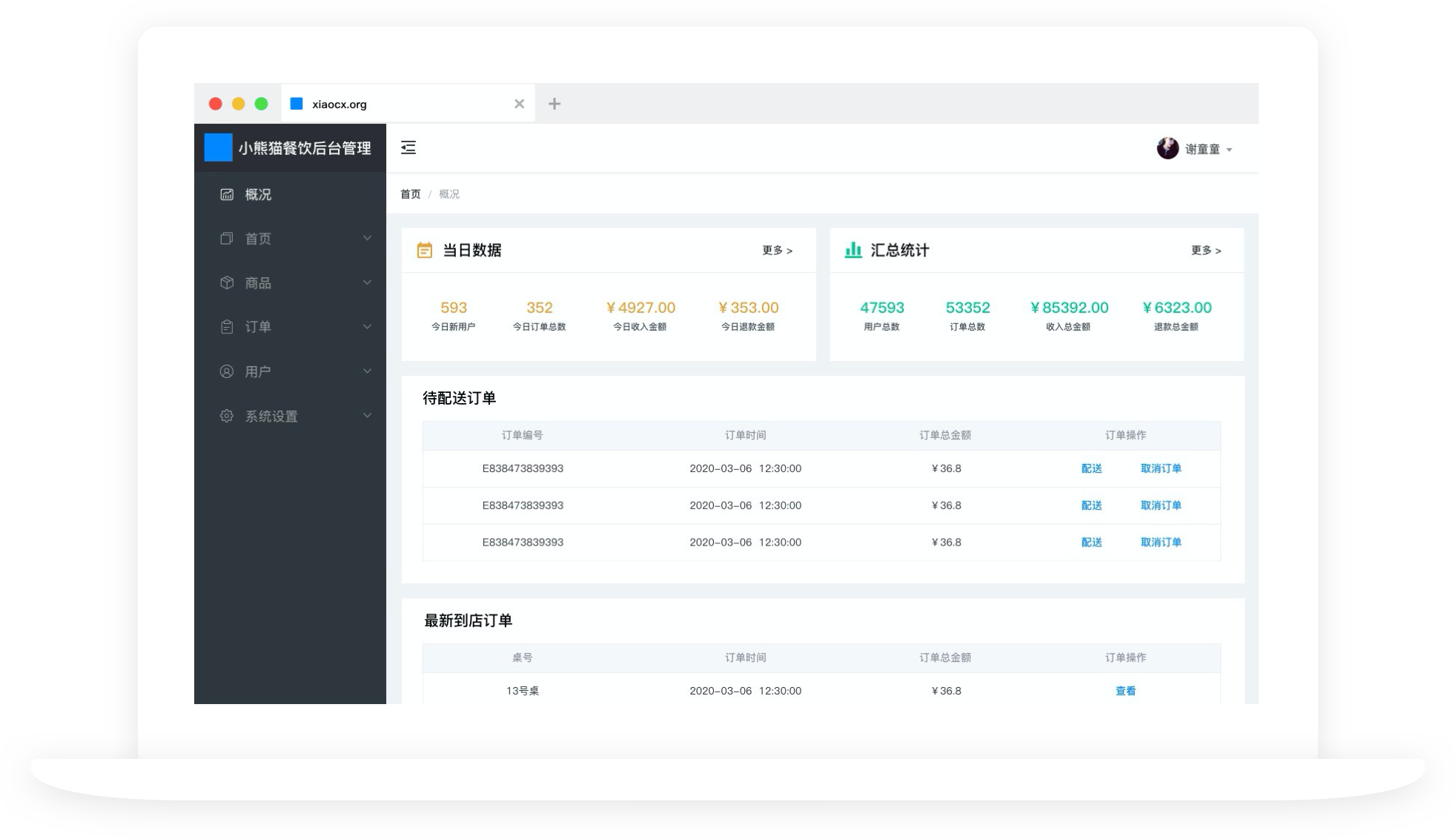Expand the 系统设置 submenu chevron

[x=367, y=416]
